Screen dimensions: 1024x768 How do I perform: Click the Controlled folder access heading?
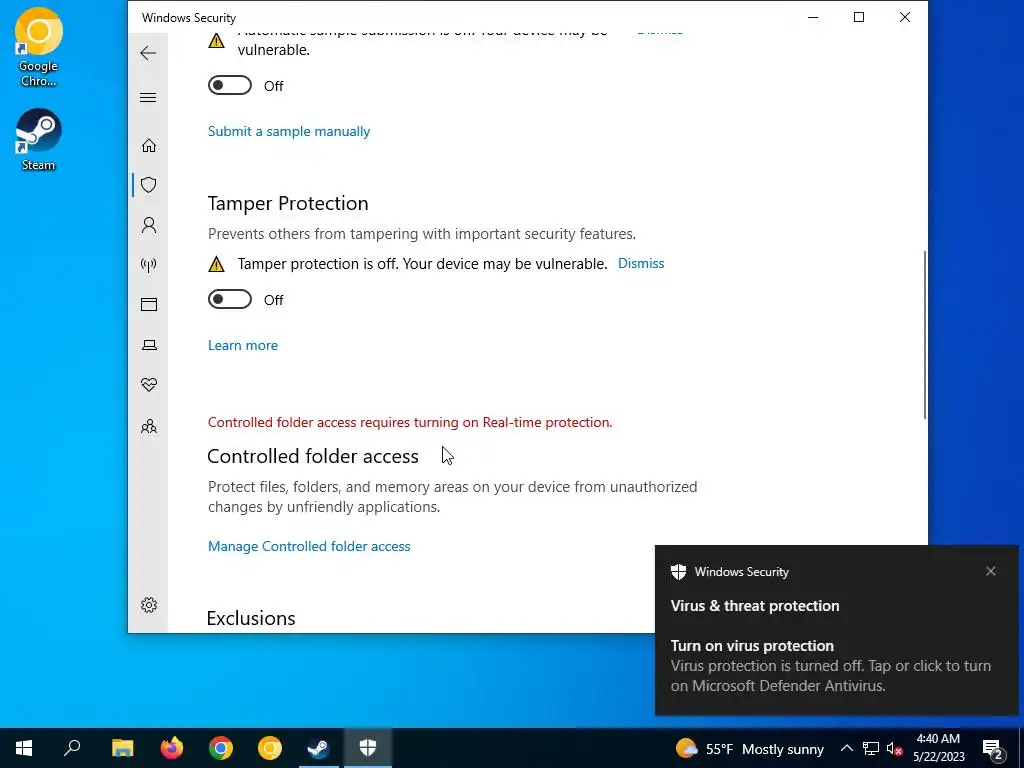(x=313, y=456)
